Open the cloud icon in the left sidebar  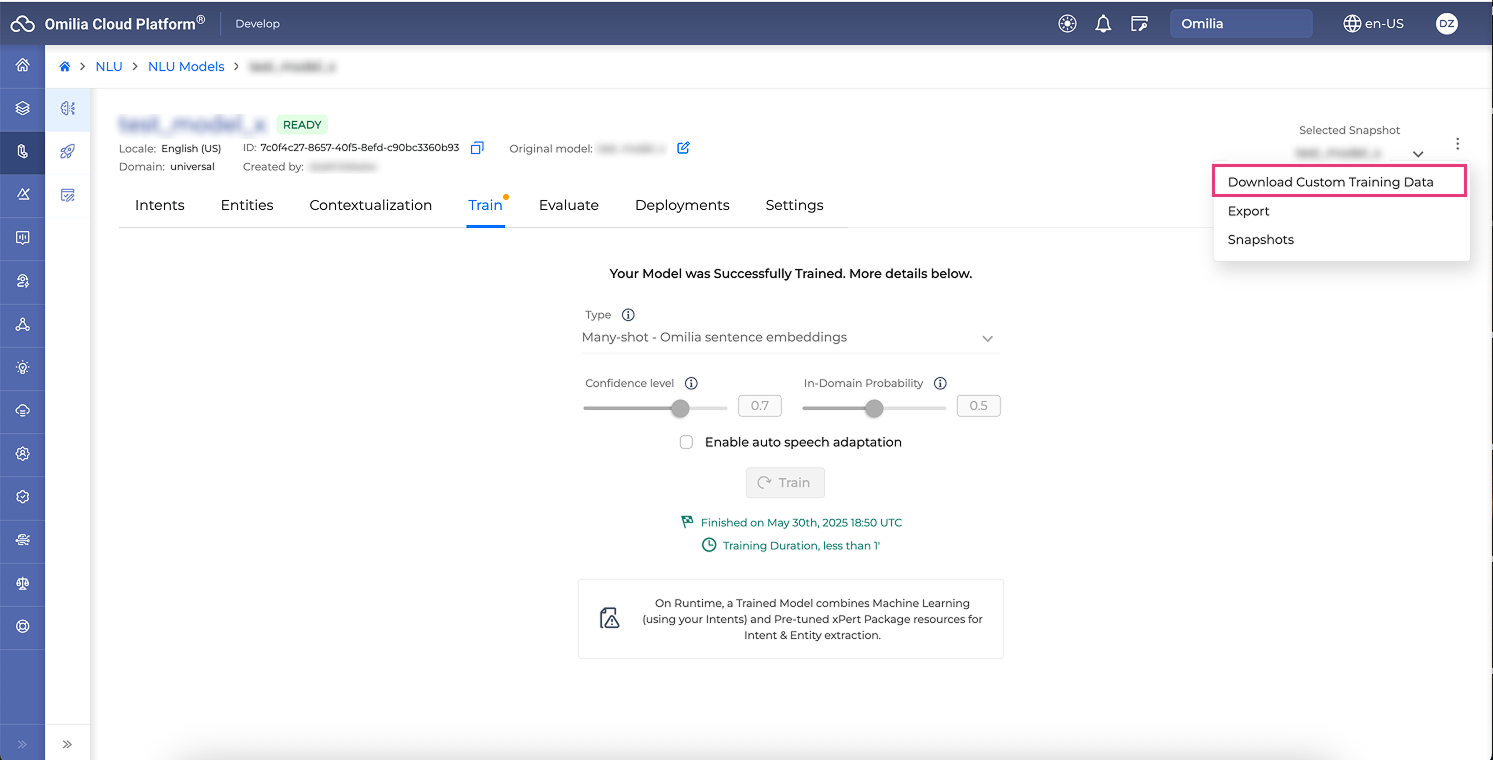(22, 410)
